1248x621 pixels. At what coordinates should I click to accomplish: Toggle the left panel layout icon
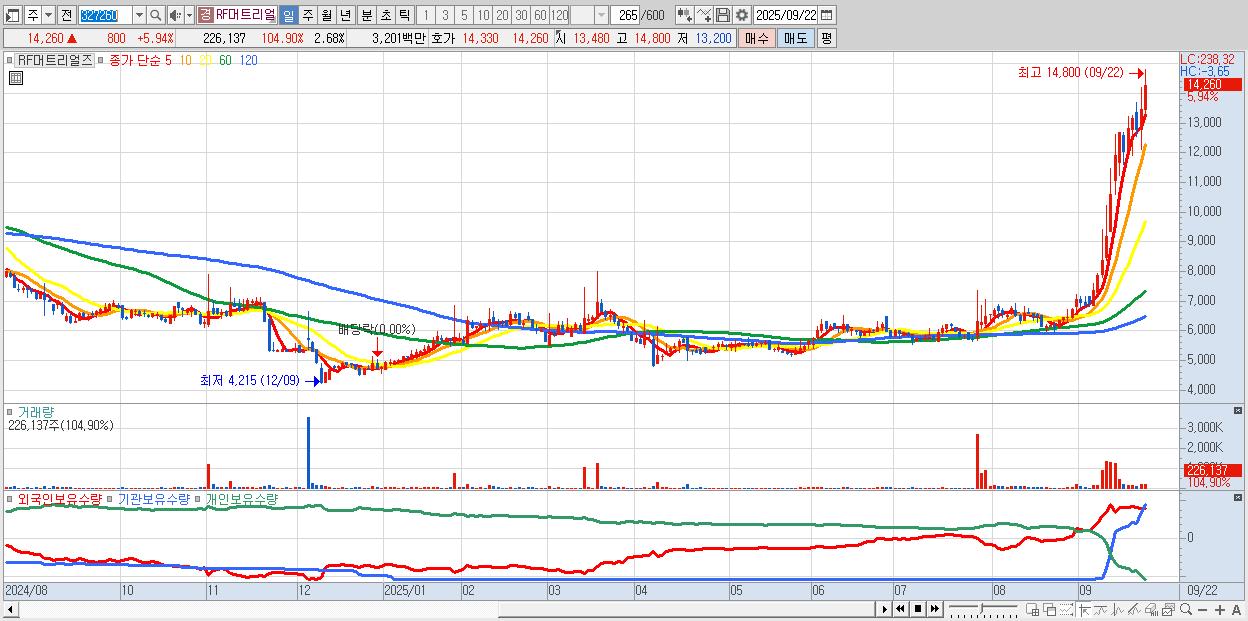(x=13, y=15)
